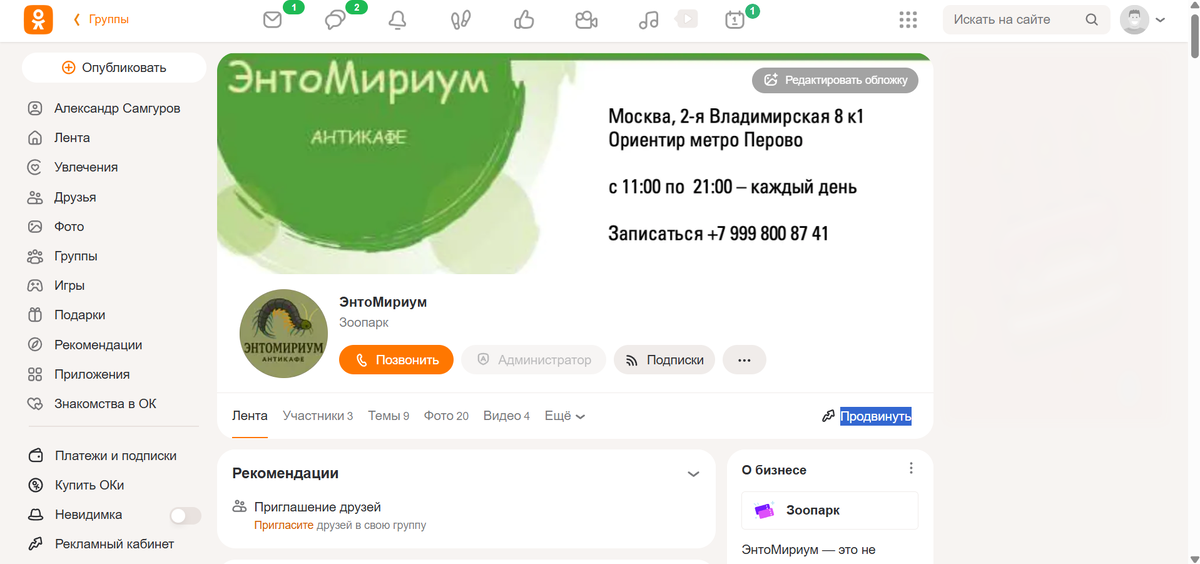Open the notifications bell icon
Screen dimensions: 1200x564
coord(398,20)
